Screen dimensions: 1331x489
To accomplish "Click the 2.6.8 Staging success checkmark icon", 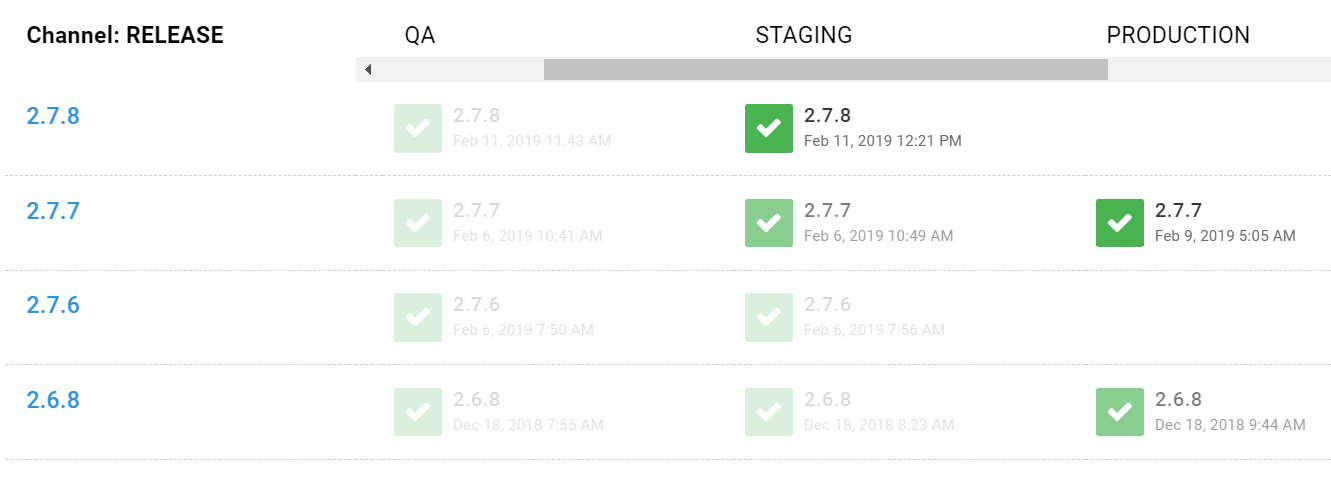I will point(769,412).
